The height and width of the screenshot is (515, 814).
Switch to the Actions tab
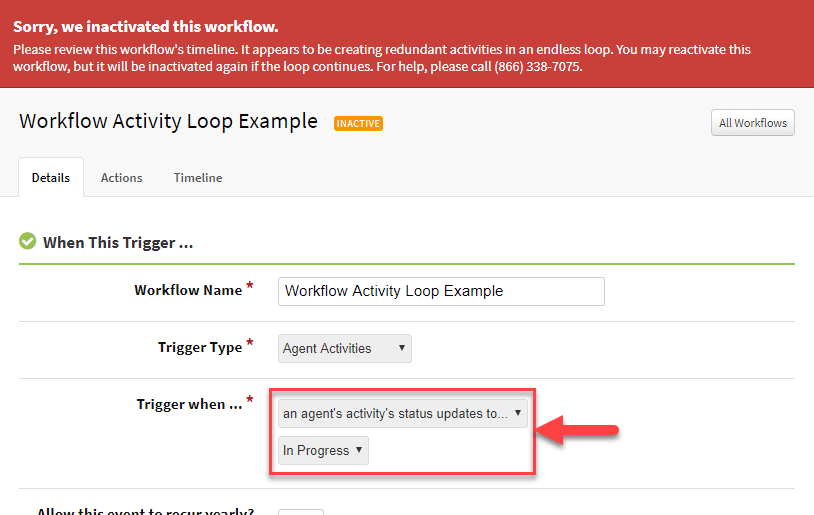click(x=121, y=178)
